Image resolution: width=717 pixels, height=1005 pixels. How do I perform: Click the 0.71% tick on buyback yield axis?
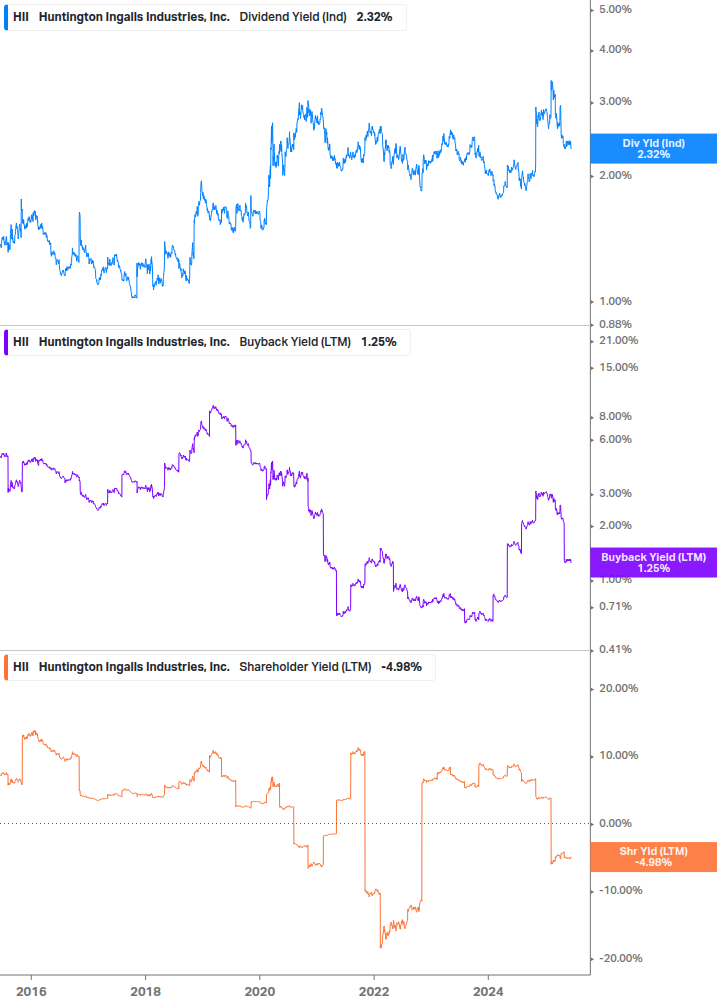[x=615, y=606]
